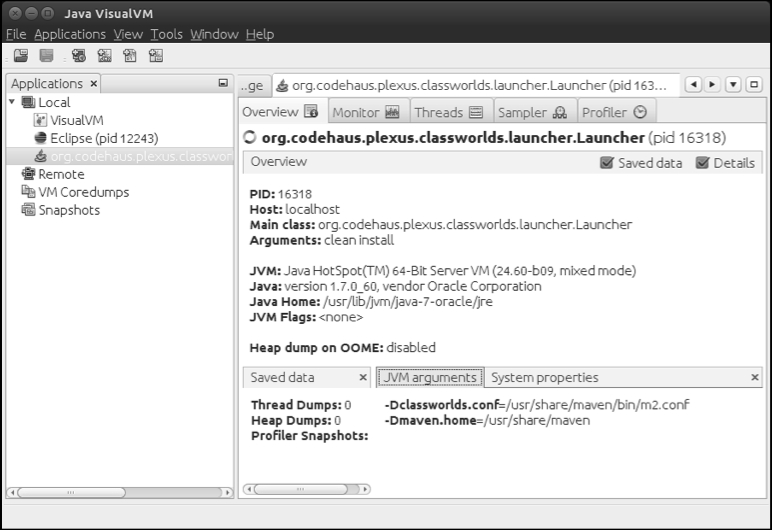Click the 'Arguments: clean install' text
The image size is (772, 530).
322,240
